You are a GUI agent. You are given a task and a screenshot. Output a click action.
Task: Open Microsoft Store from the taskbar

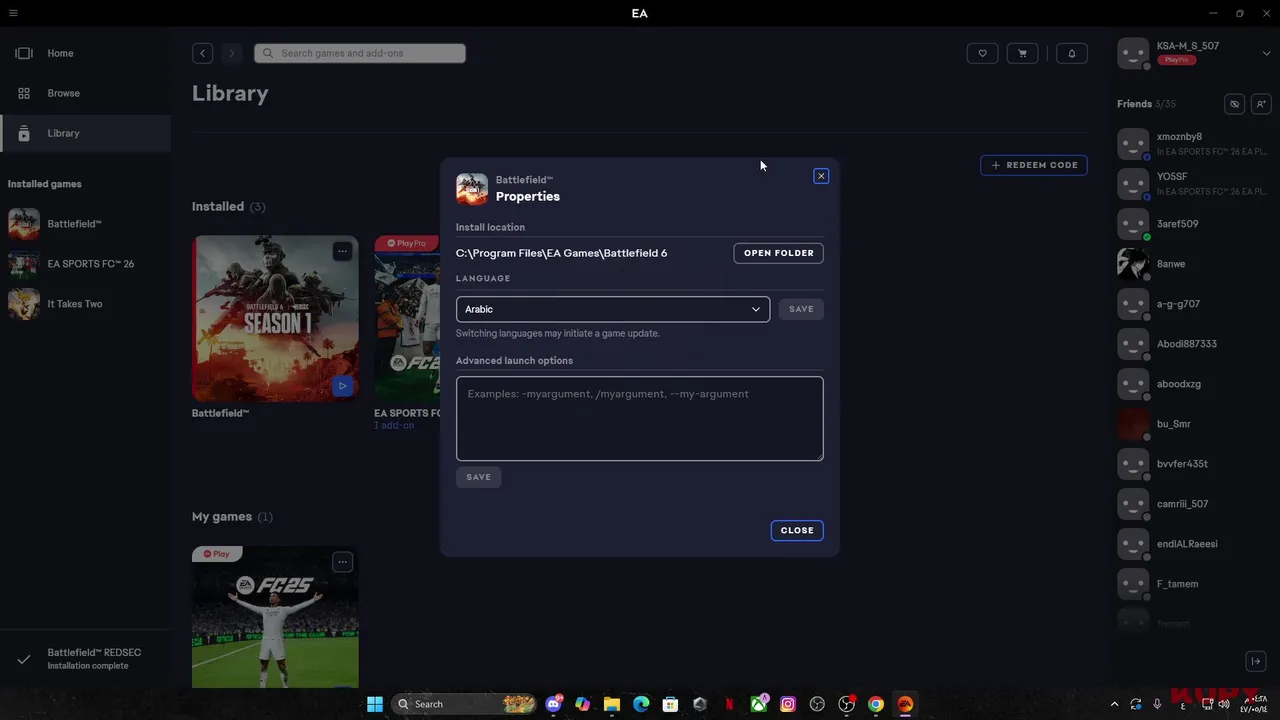670,704
